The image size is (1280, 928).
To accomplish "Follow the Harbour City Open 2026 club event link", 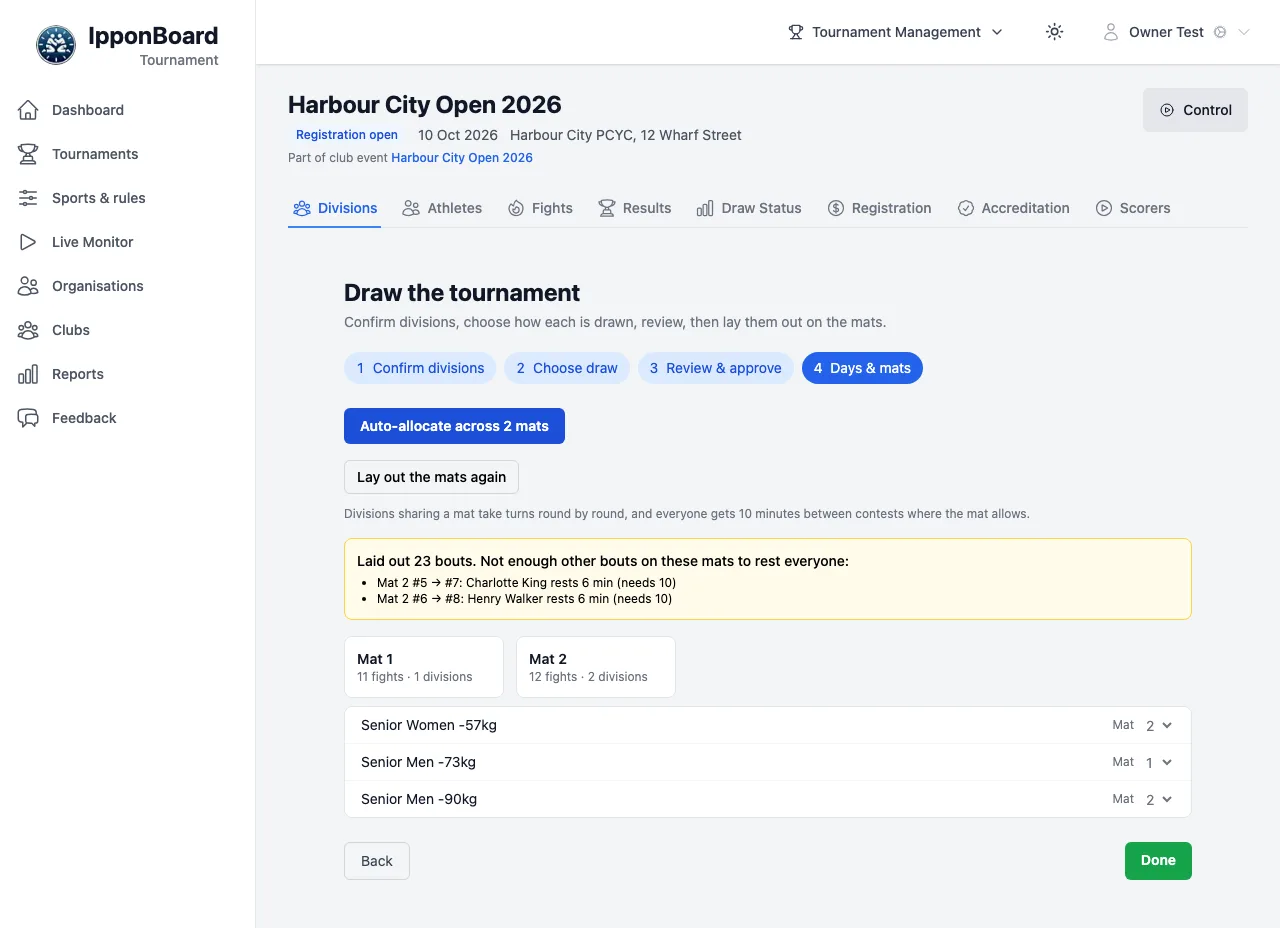I will click(462, 158).
